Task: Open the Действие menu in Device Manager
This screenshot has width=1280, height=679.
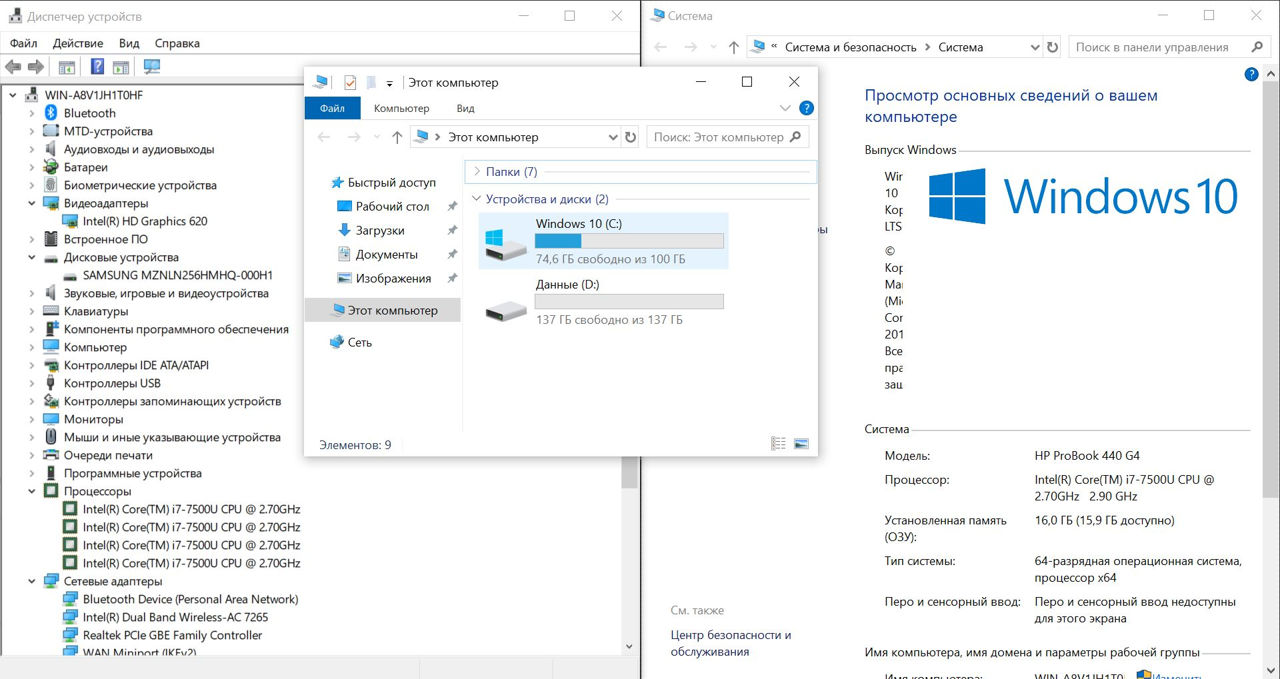Action: tap(78, 44)
